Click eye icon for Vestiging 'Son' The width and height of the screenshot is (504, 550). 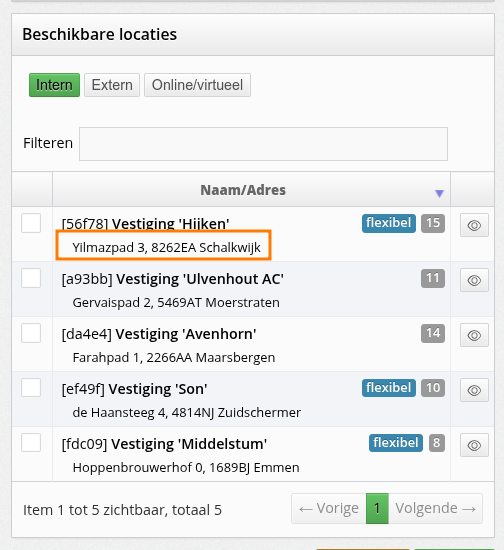[x=474, y=390]
